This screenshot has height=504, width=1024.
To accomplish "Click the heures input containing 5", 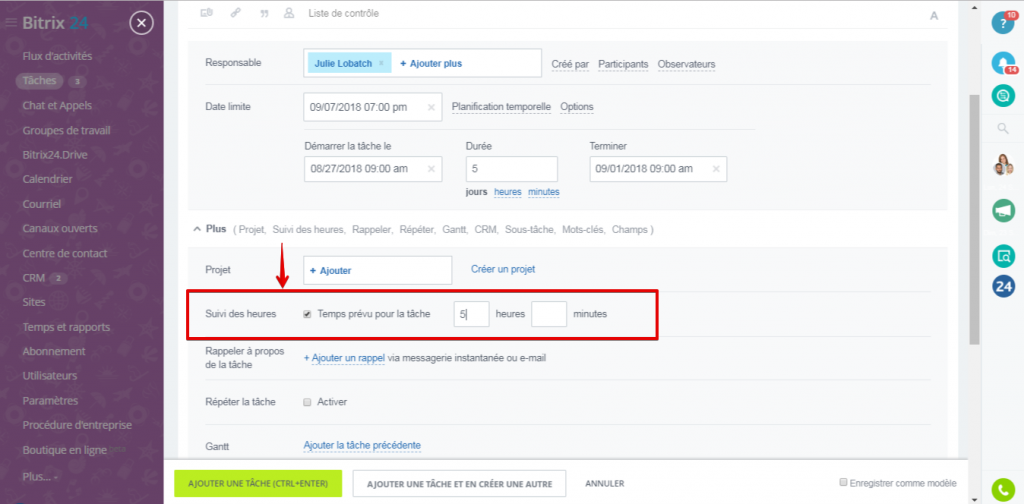I will pyautogui.click(x=472, y=314).
